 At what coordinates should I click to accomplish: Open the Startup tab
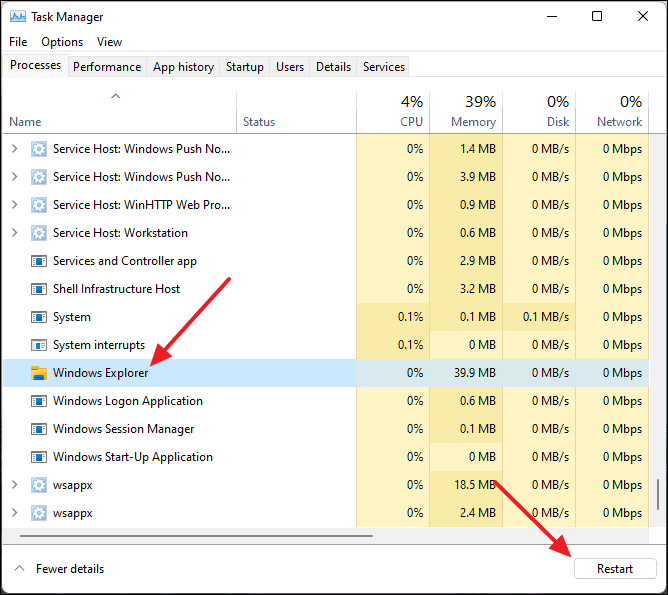(x=245, y=67)
